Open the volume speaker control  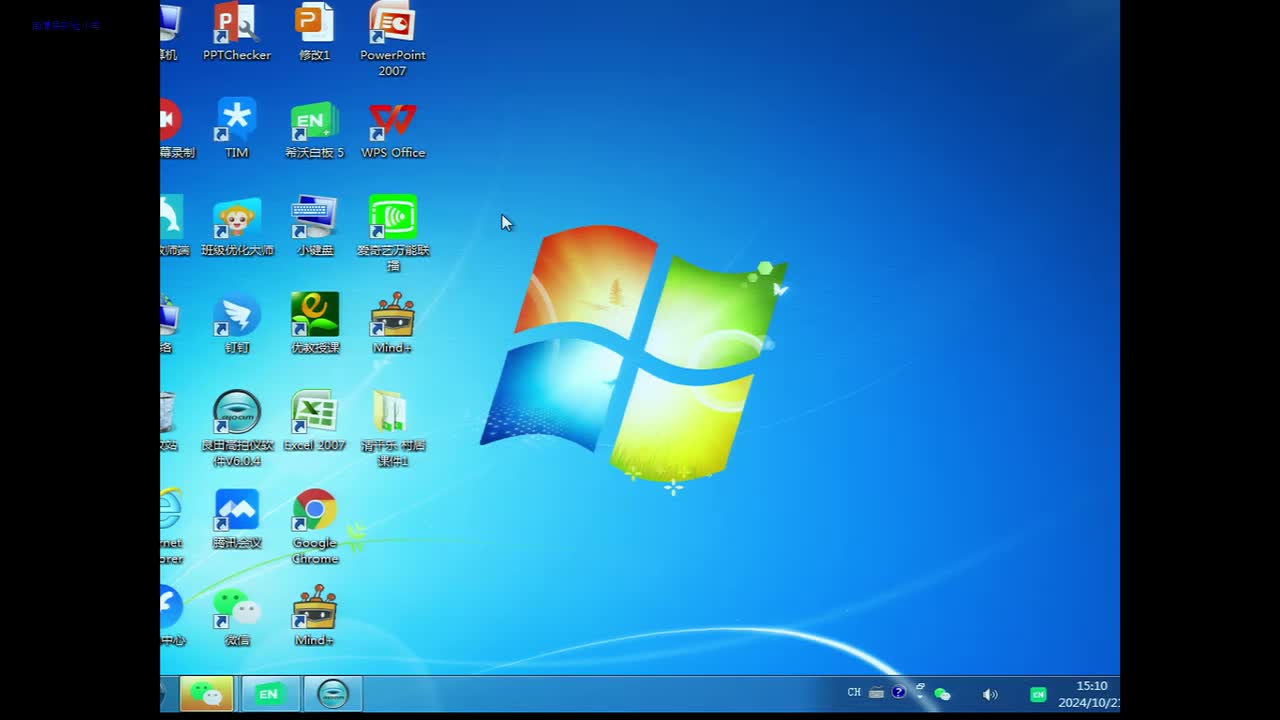tap(990, 694)
